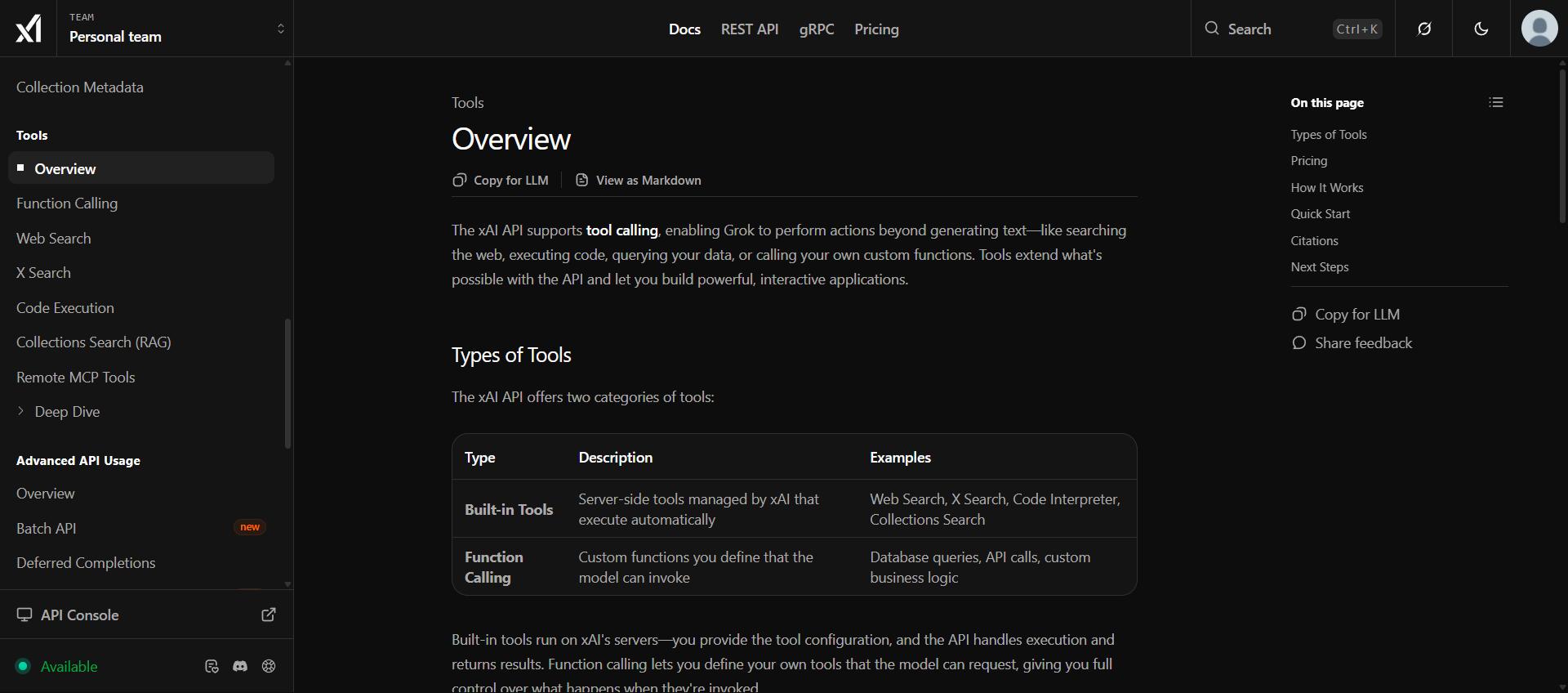
Task: Click the green status dot icon
Action: [23, 666]
